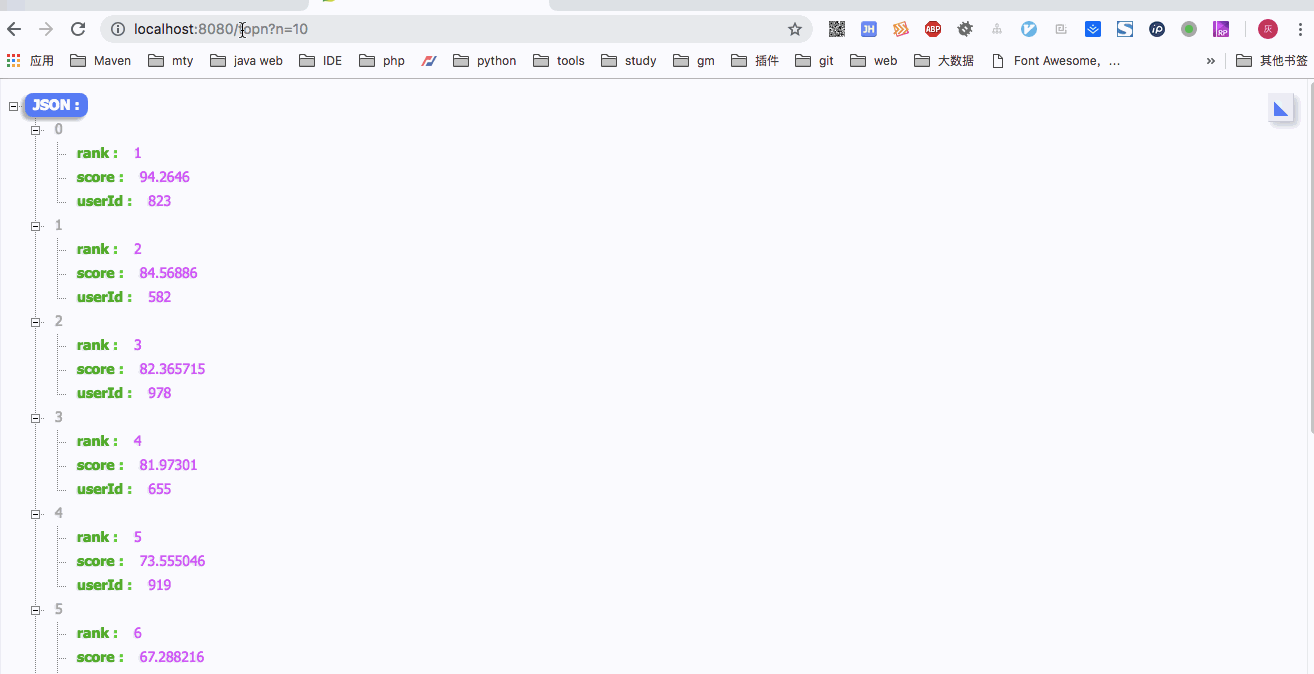Click the JSON root label button

(x=56, y=105)
